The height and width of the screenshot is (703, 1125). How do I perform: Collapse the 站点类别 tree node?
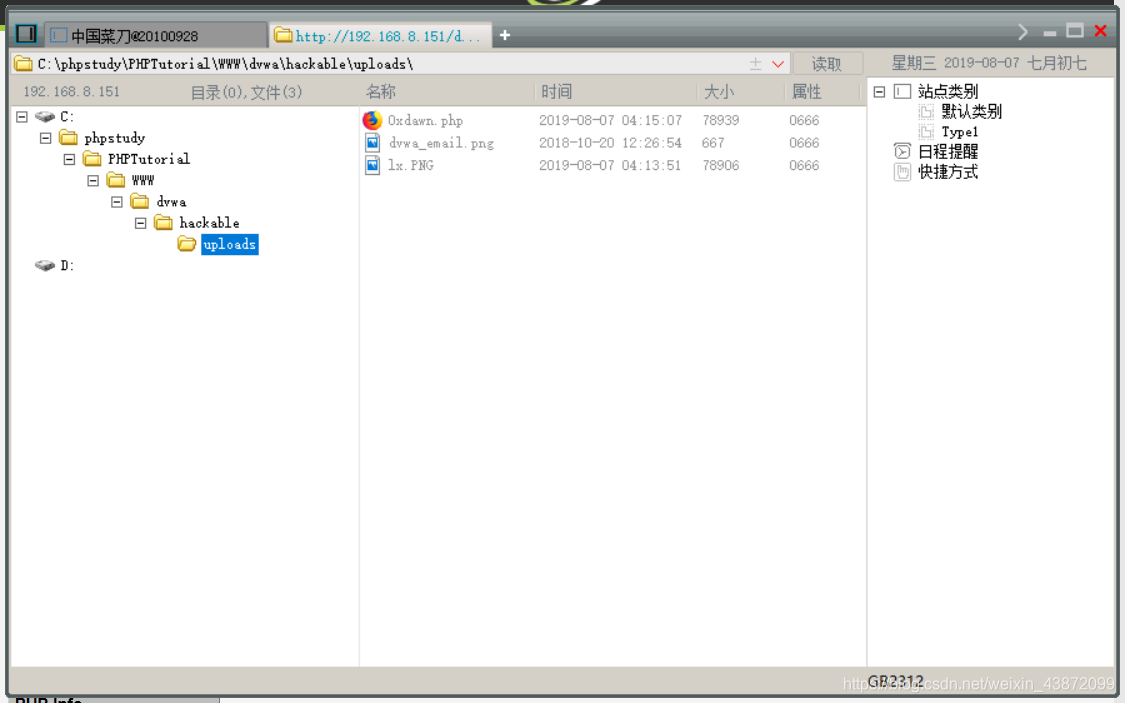tap(880, 92)
